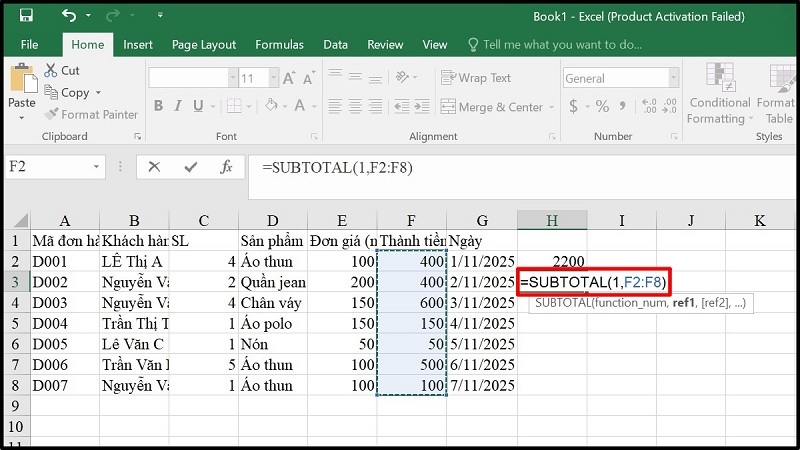Click Decrease Decimal icon
The width and height of the screenshot is (800, 450).
[x=669, y=106]
